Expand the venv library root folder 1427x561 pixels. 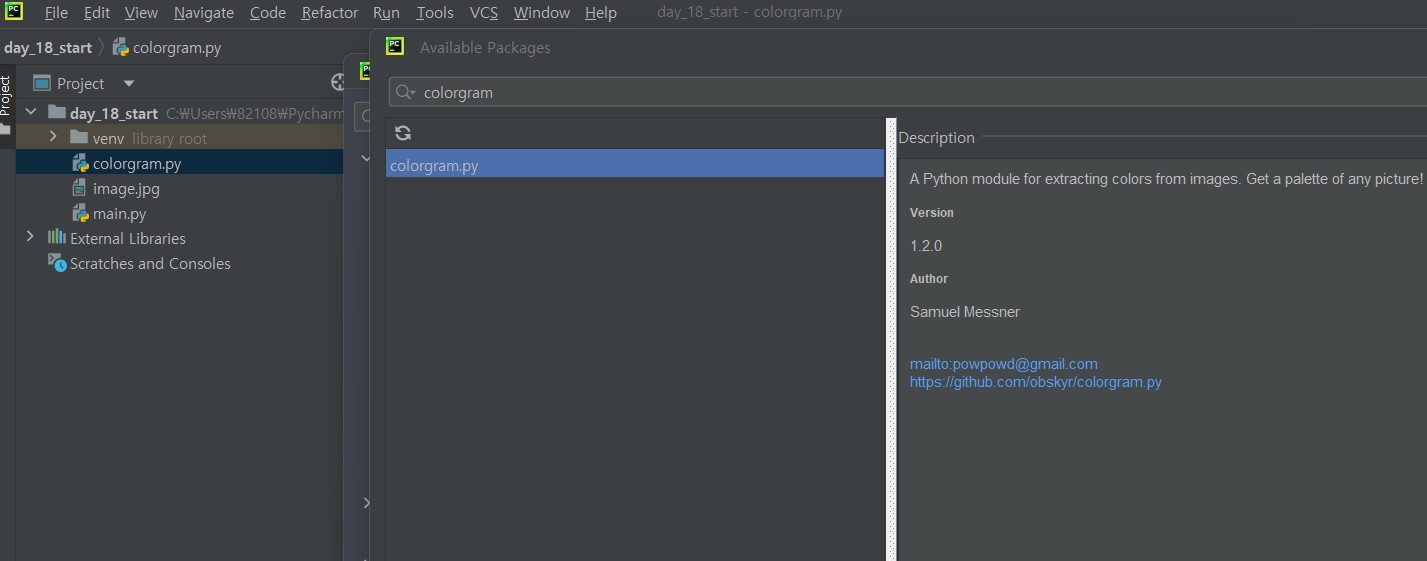click(x=53, y=138)
